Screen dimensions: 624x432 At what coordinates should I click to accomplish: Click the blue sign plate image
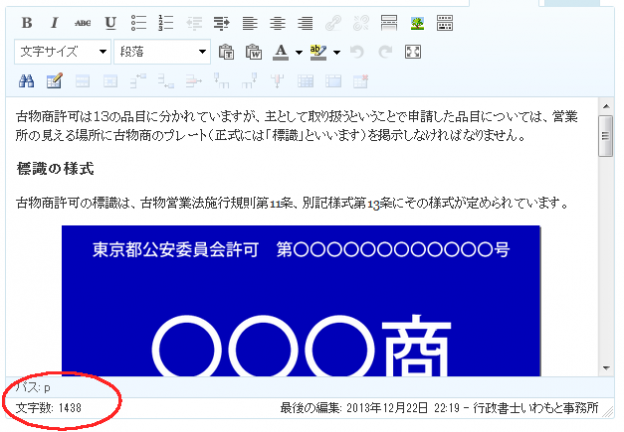tap(301, 301)
